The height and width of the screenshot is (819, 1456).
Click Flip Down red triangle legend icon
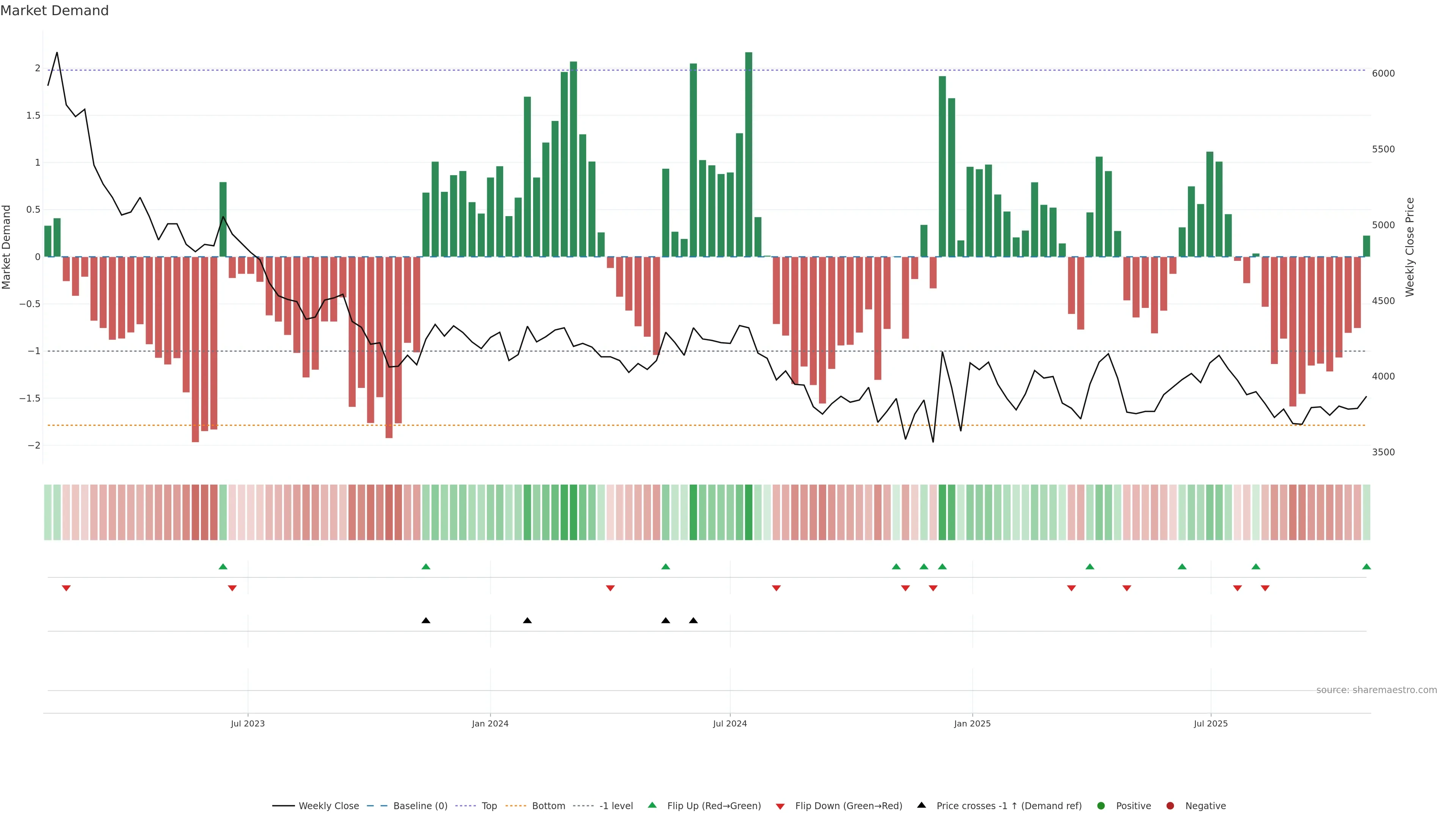point(780,806)
